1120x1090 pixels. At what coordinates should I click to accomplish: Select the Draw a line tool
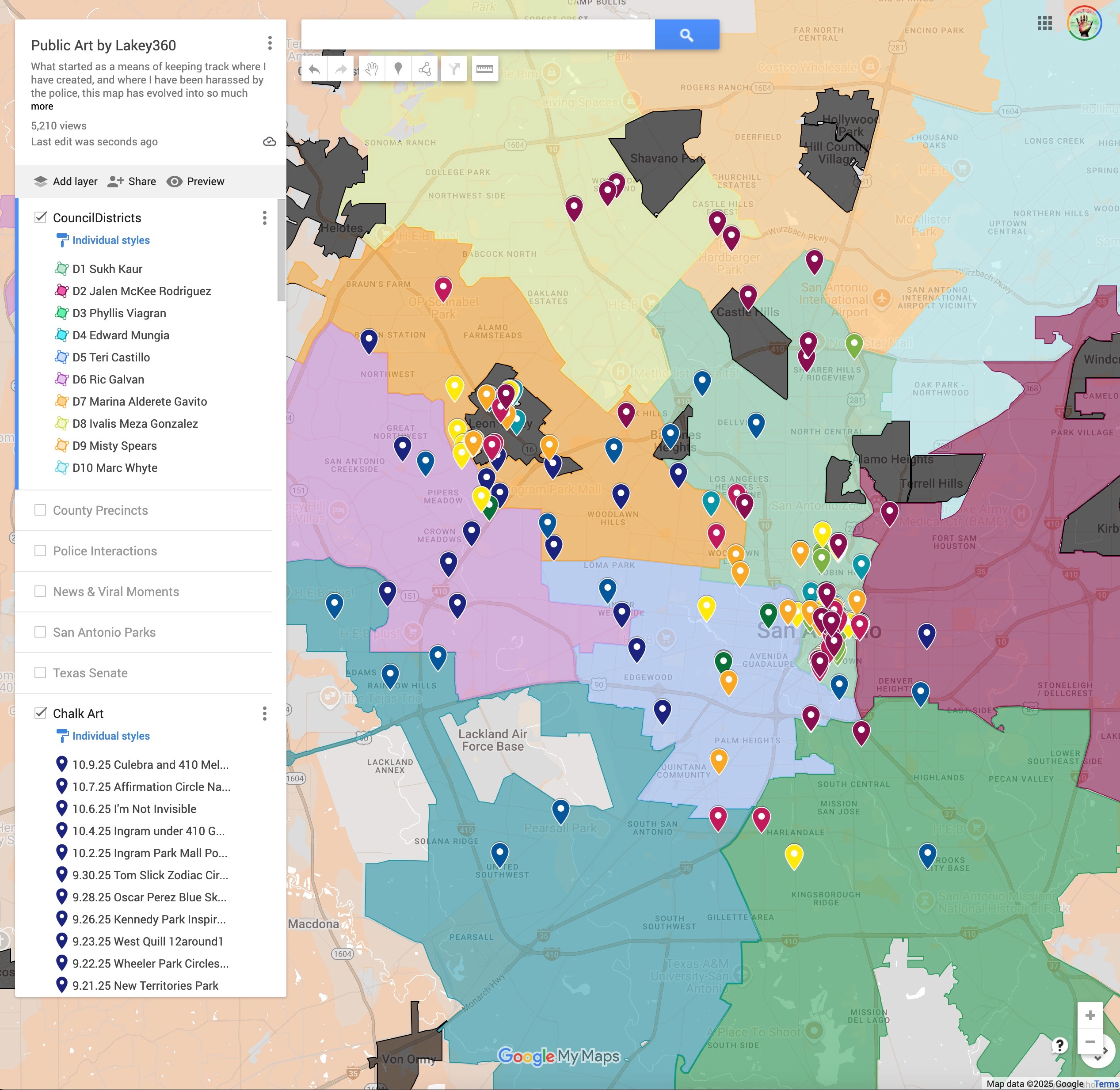(424, 69)
